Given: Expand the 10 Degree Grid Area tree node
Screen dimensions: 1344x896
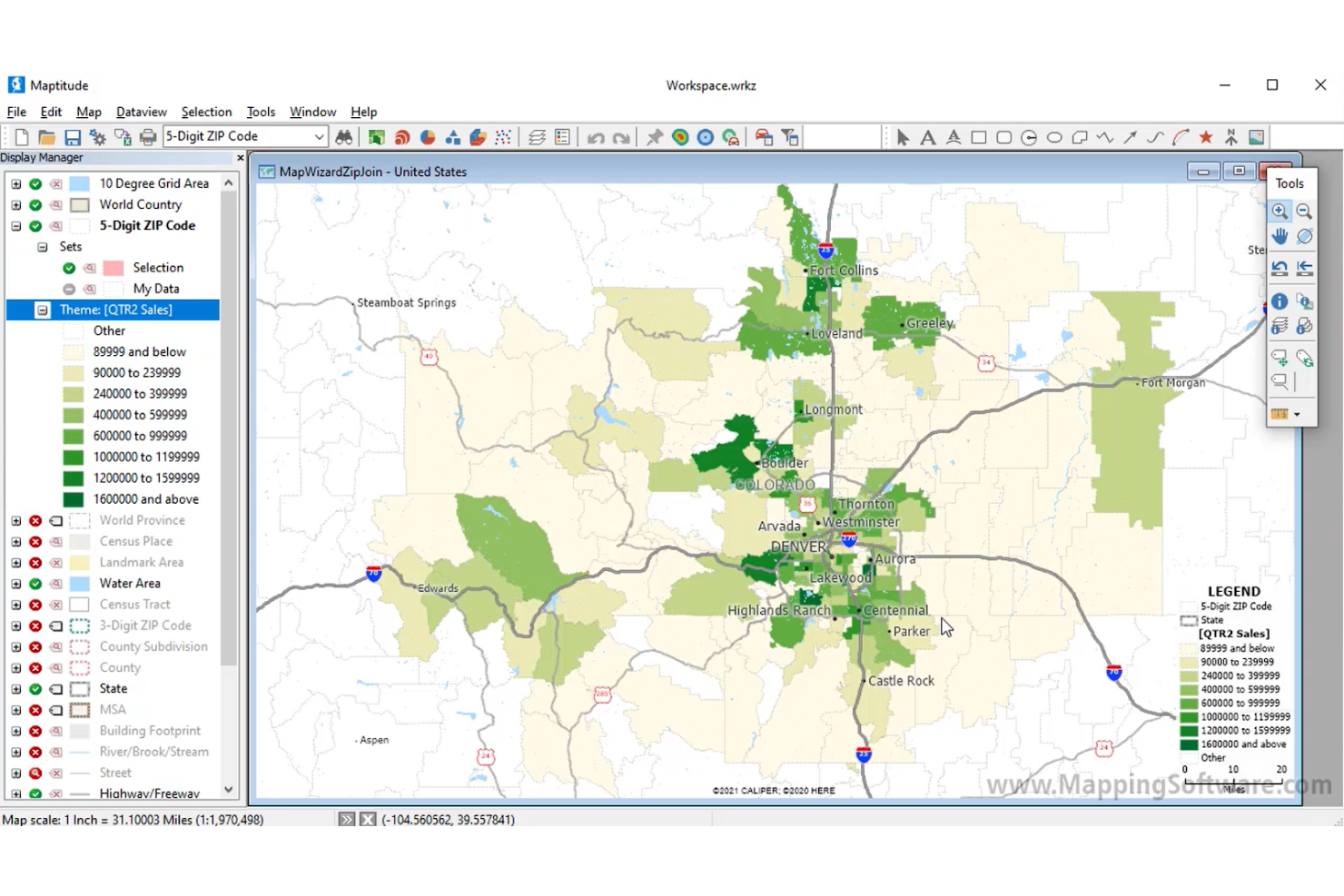Looking at the screenshot, I should pos(15,183).
